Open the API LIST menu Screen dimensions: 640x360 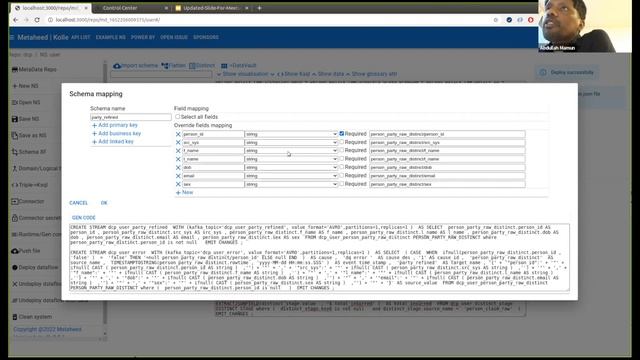click(x=80, y=37)
